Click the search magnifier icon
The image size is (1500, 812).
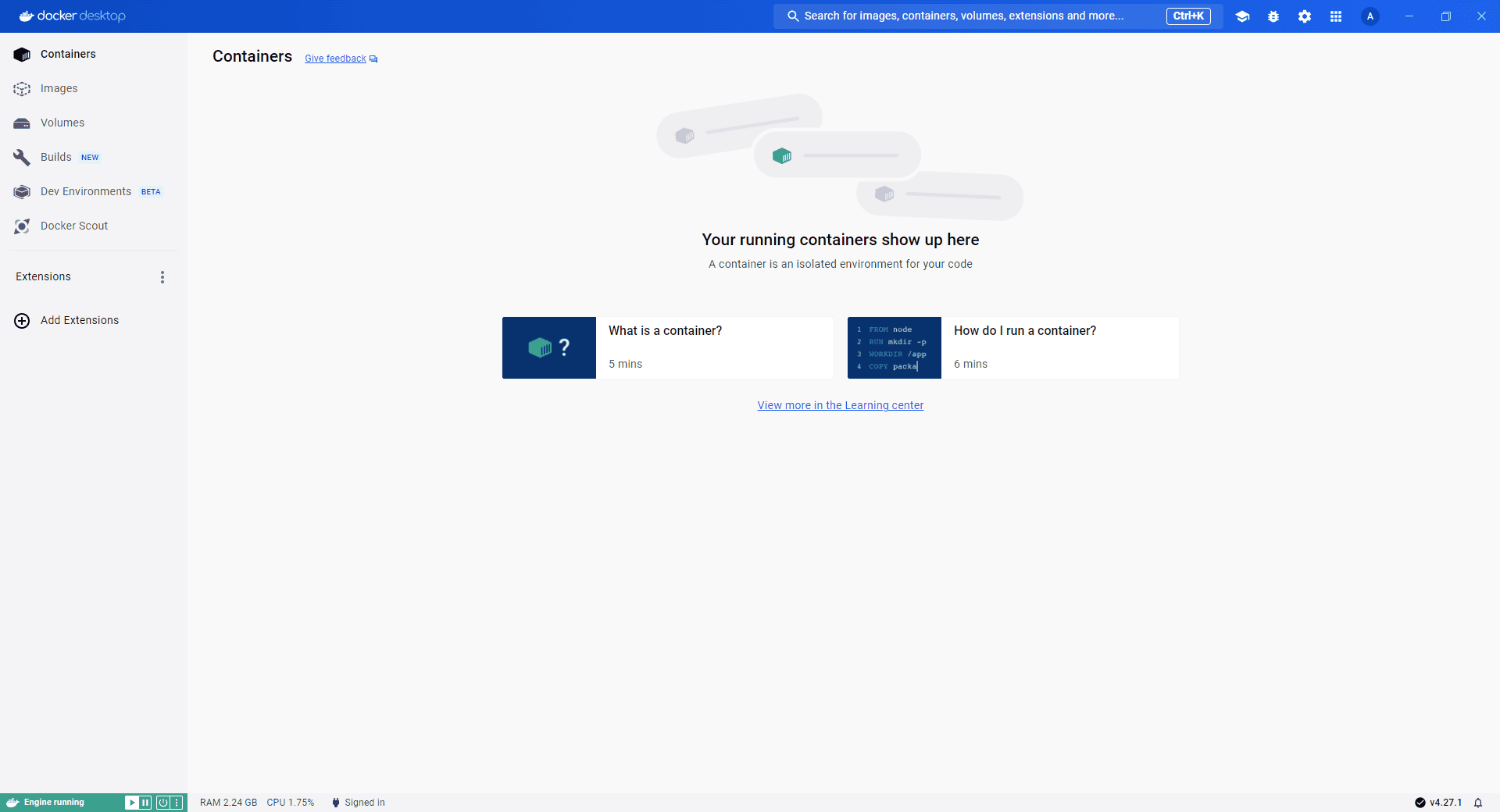[x=793, y=16]
